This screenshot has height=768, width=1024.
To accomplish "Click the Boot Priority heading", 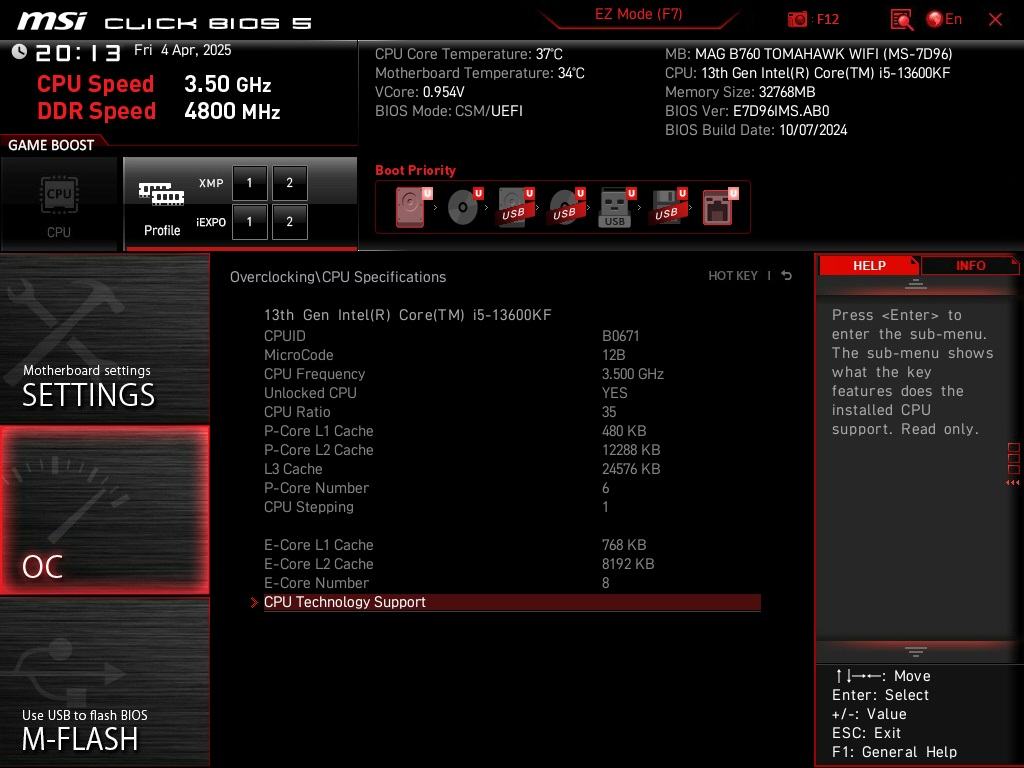I will pos(415,170).
